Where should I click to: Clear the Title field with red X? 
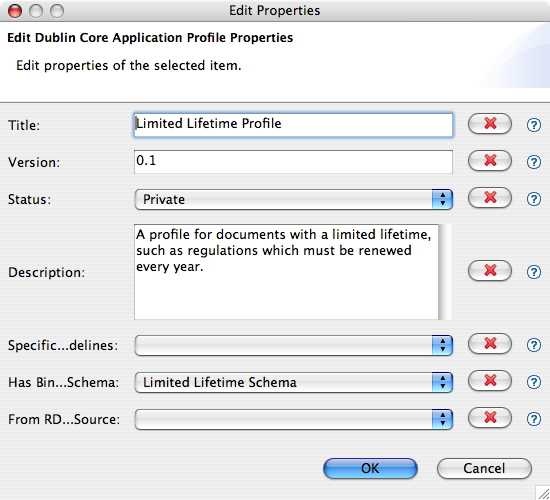coord(490,124)
